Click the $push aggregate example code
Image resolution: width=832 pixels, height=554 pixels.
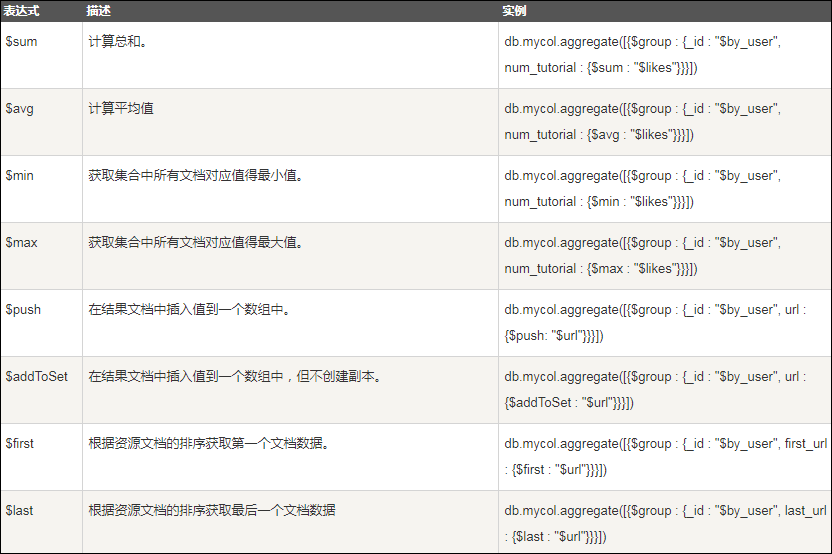[655, 323]
